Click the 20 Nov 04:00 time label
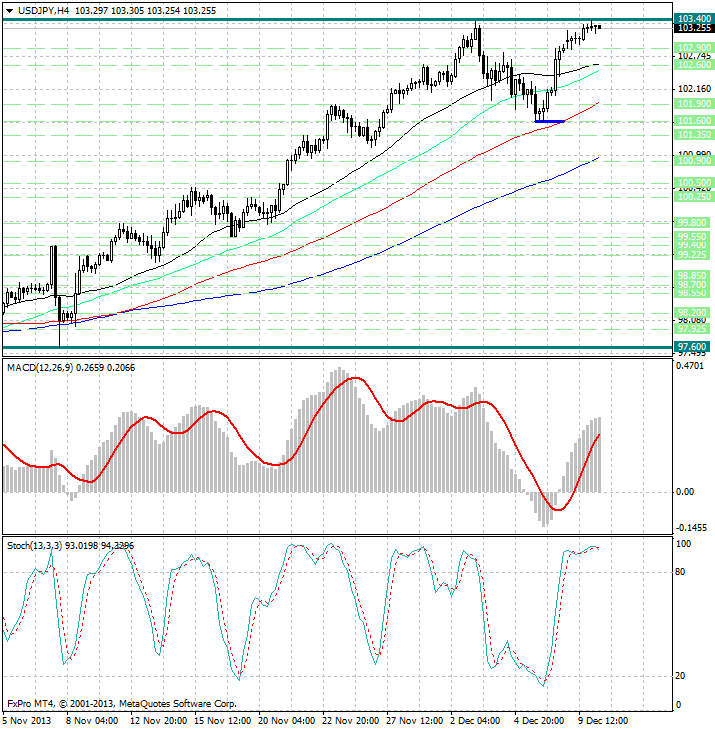 pos(287,721)
